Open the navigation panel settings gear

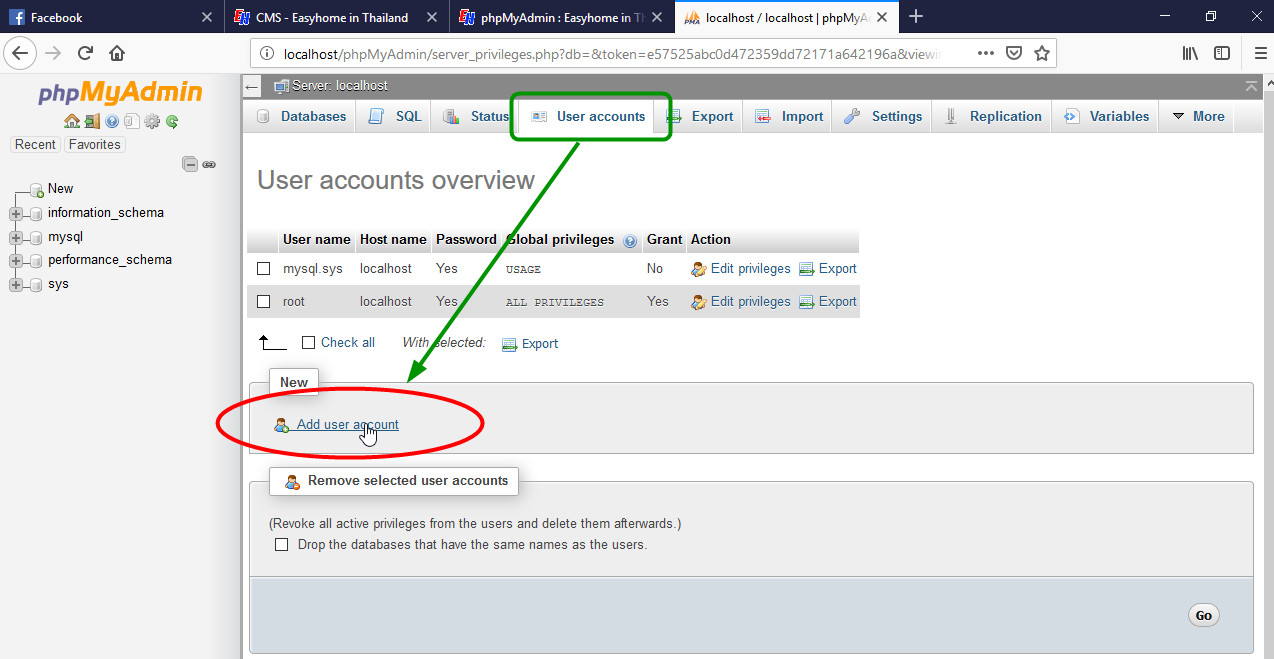[x=151, y=121]
